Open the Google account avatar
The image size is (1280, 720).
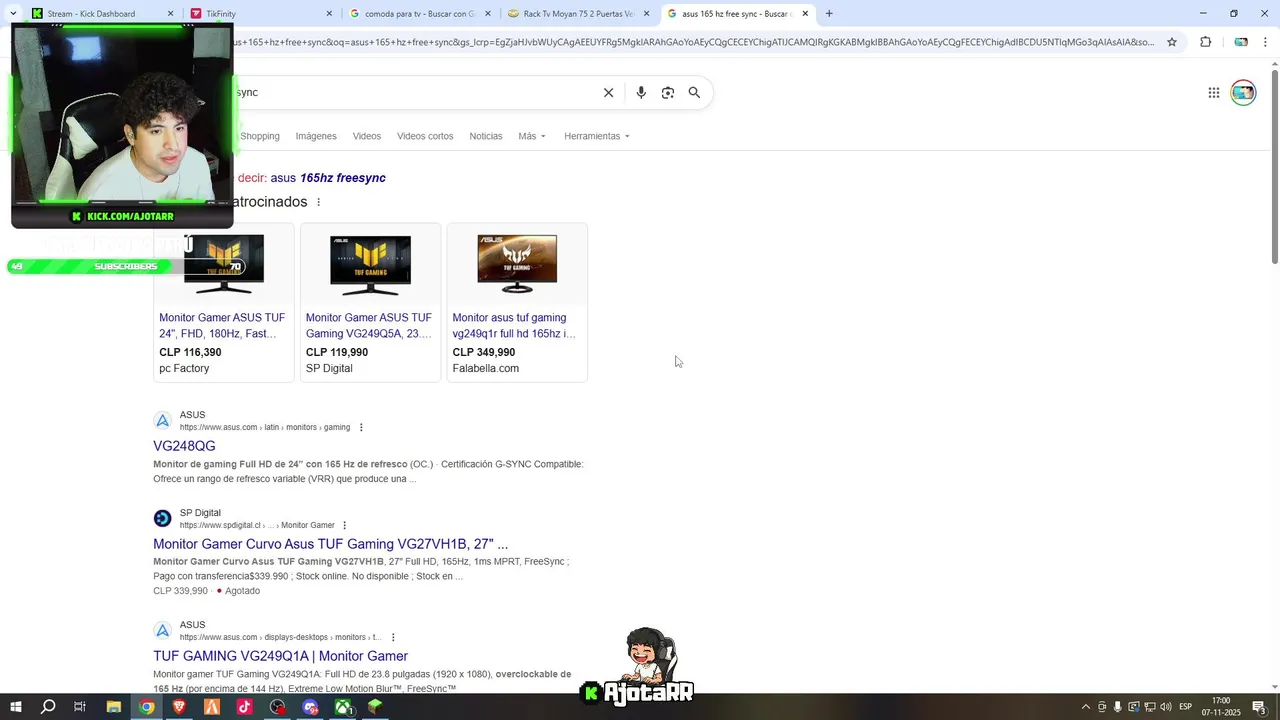click(1243, 93)
